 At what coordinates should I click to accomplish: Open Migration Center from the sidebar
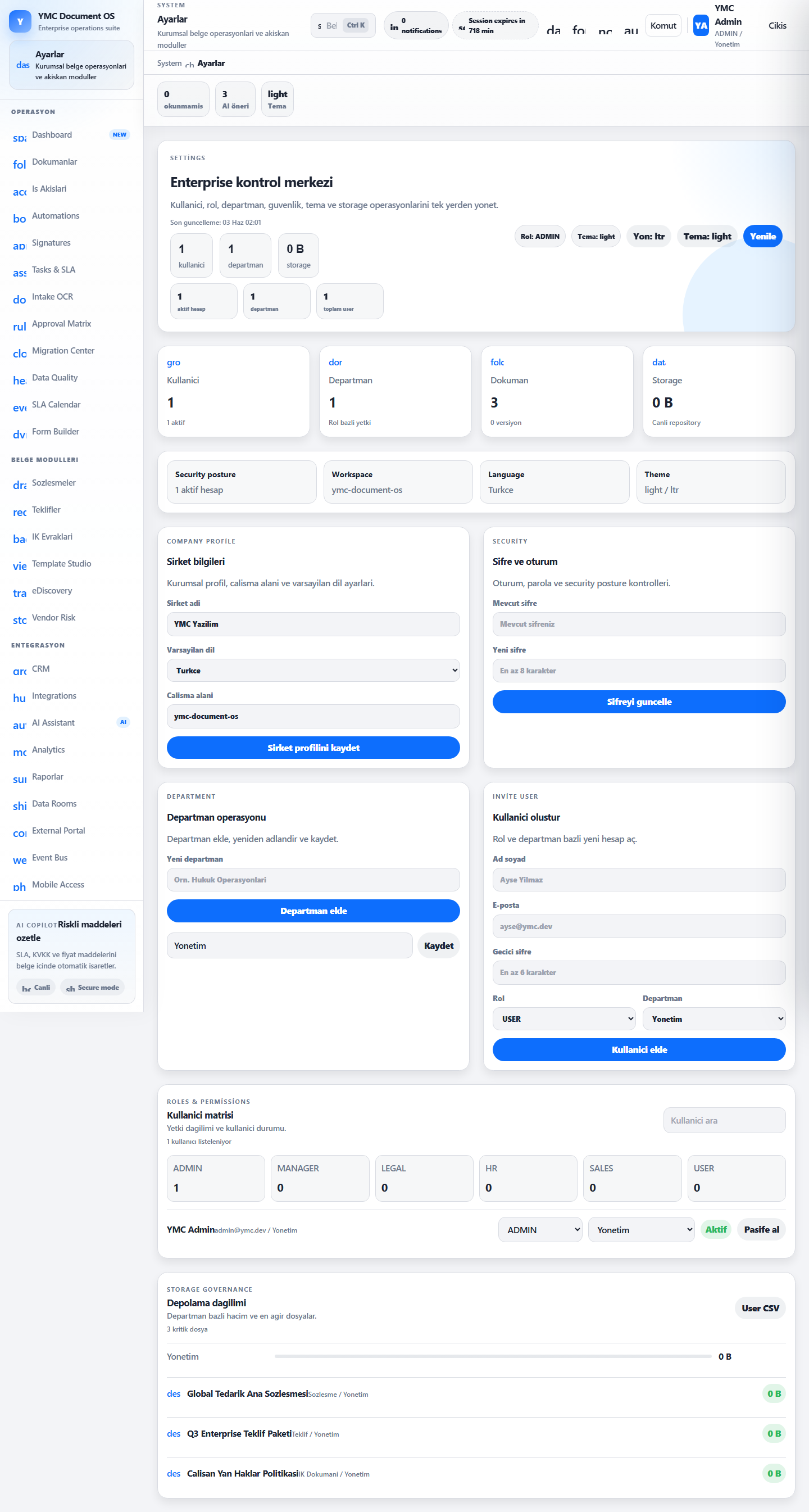click(x=71, y=351)
